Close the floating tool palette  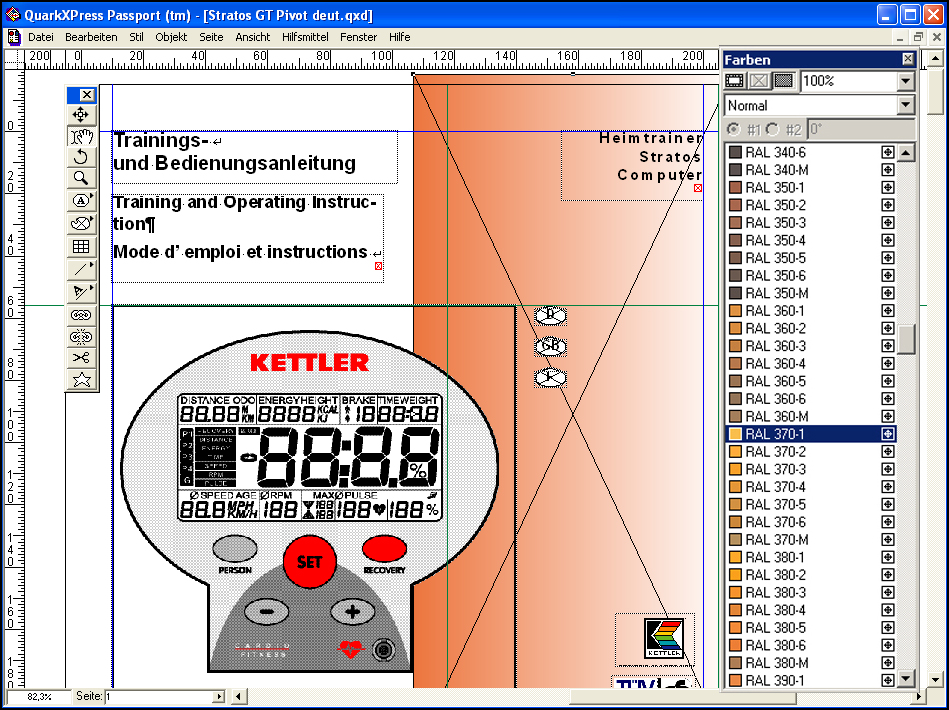point(87,95)
